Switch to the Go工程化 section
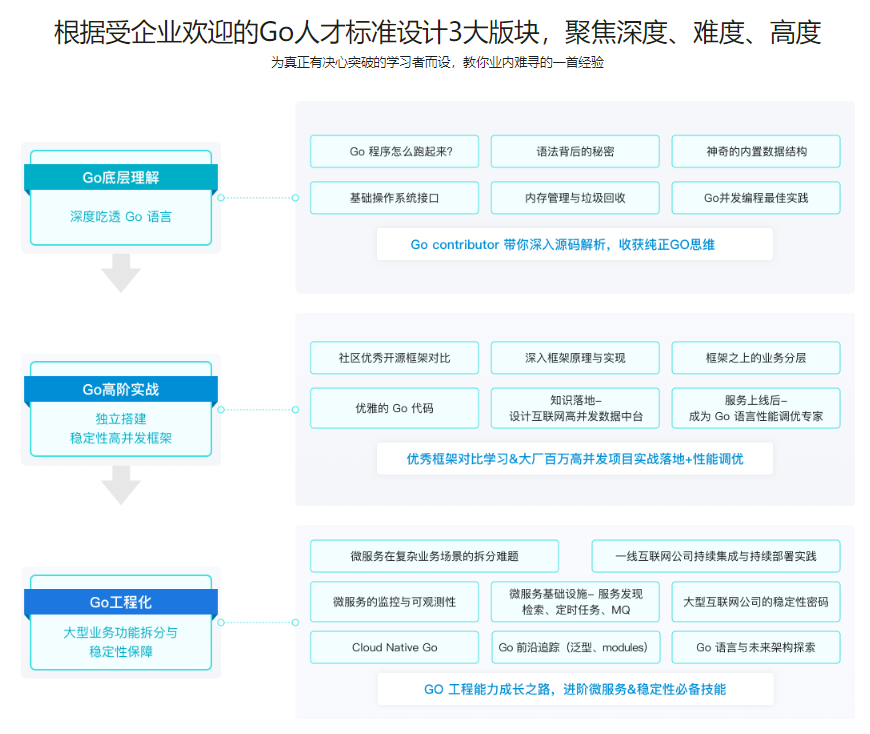The width and height of the screenshot is (870, 734). [x=120, y=601]
